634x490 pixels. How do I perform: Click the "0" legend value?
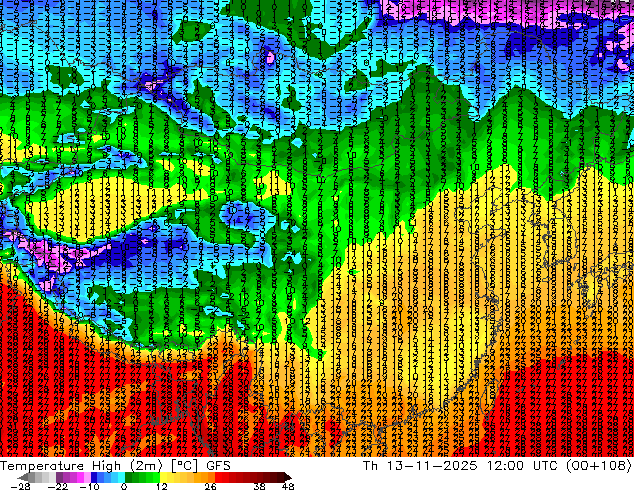pos(124,486)
